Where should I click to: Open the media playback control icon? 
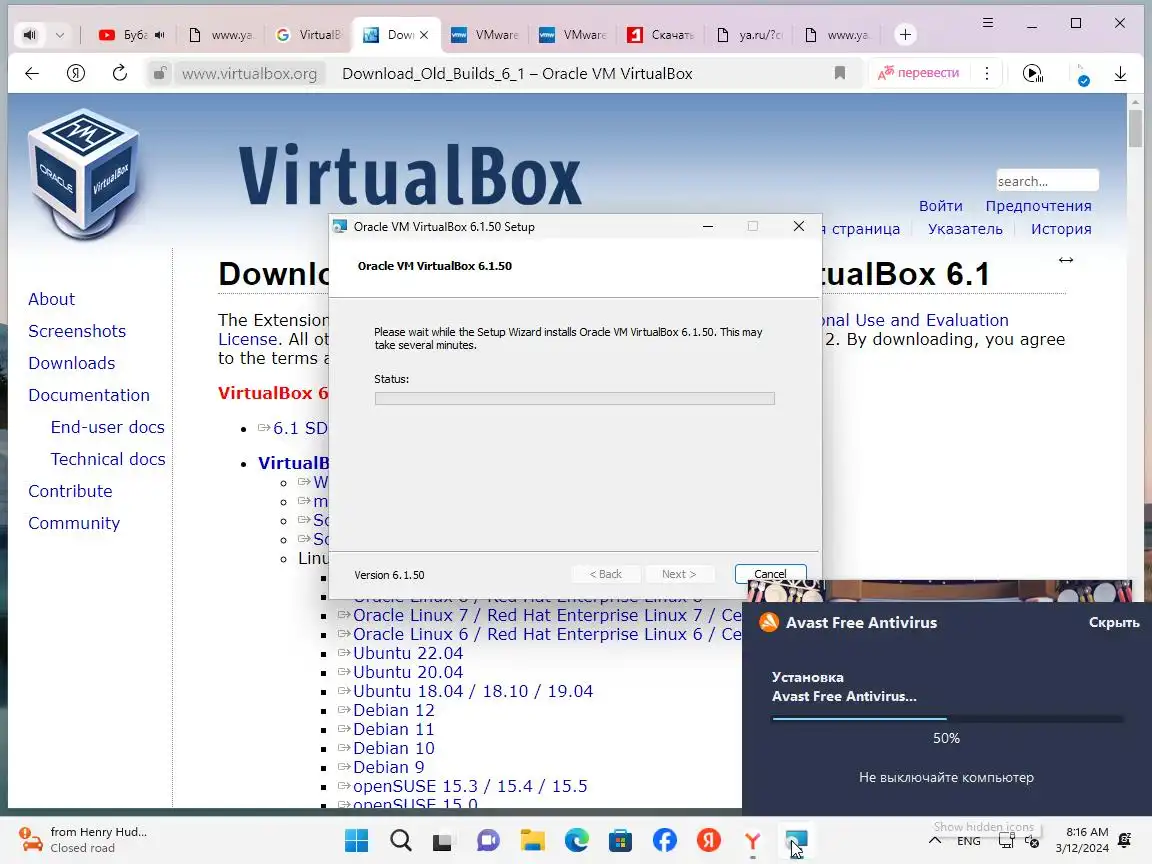[x=1033, y=73]
